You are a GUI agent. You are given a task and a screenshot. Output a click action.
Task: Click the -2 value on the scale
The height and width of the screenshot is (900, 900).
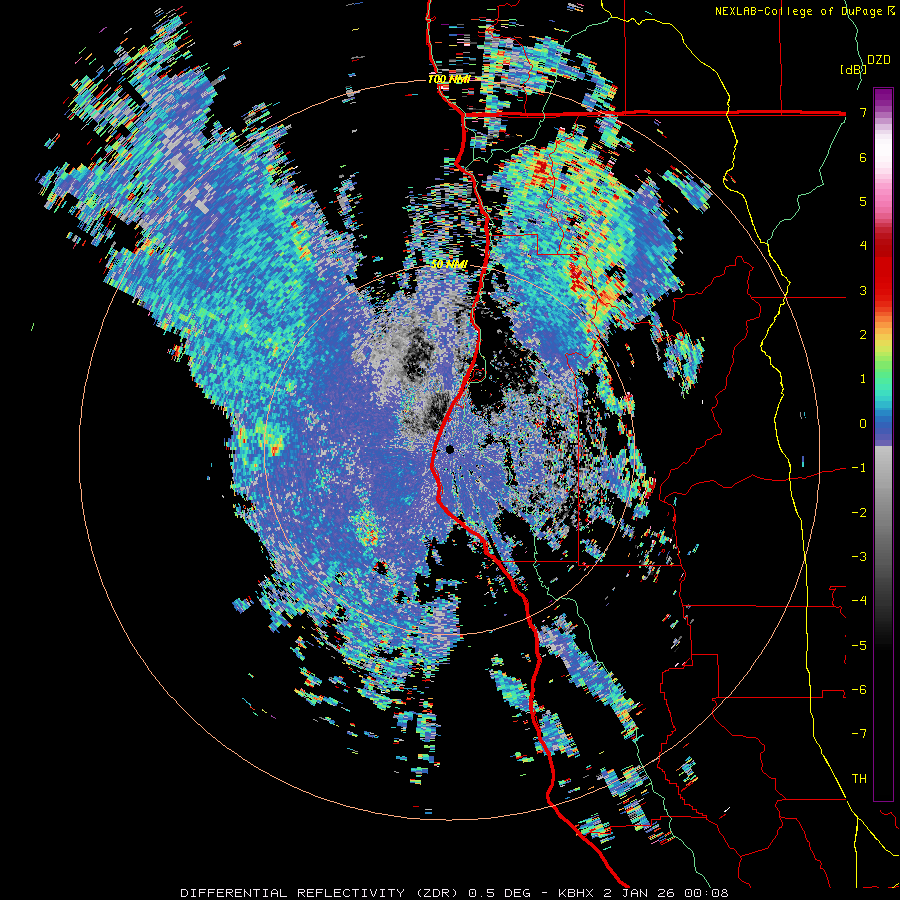(859, 513)
